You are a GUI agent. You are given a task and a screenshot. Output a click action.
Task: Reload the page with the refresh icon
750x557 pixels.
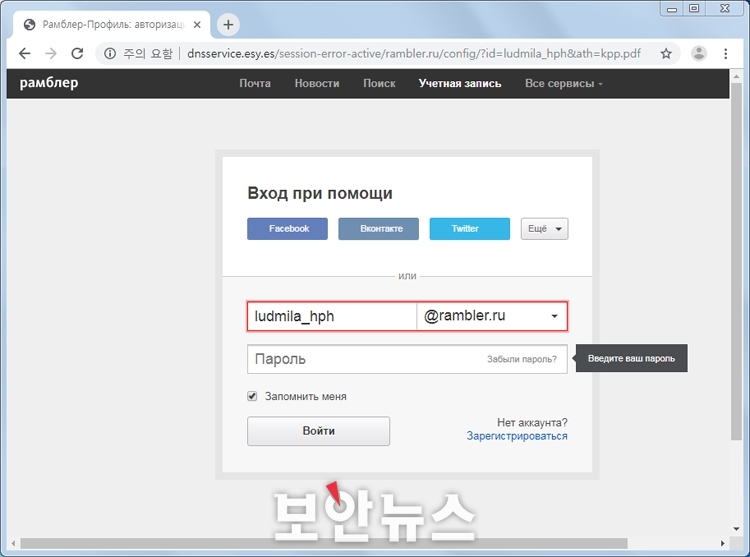(77, 53)
